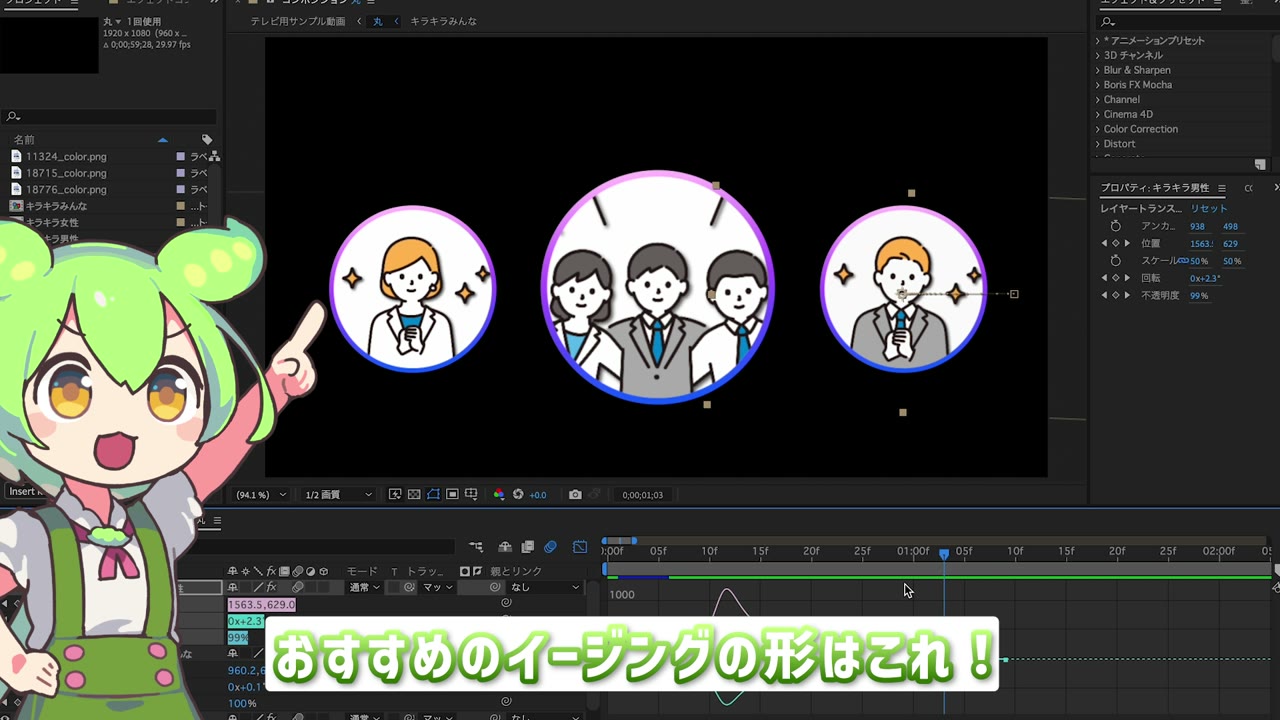Open resolution dropdown showing 1/2画質
The image size is (1280, 720).
pos(338,494)
